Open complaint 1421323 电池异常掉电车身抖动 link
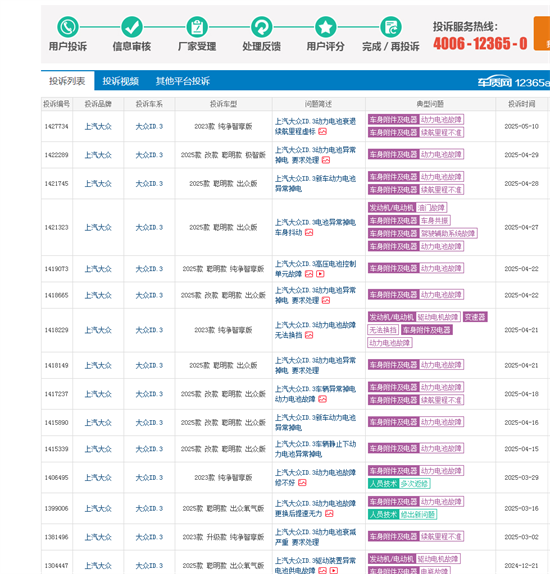 315,227
